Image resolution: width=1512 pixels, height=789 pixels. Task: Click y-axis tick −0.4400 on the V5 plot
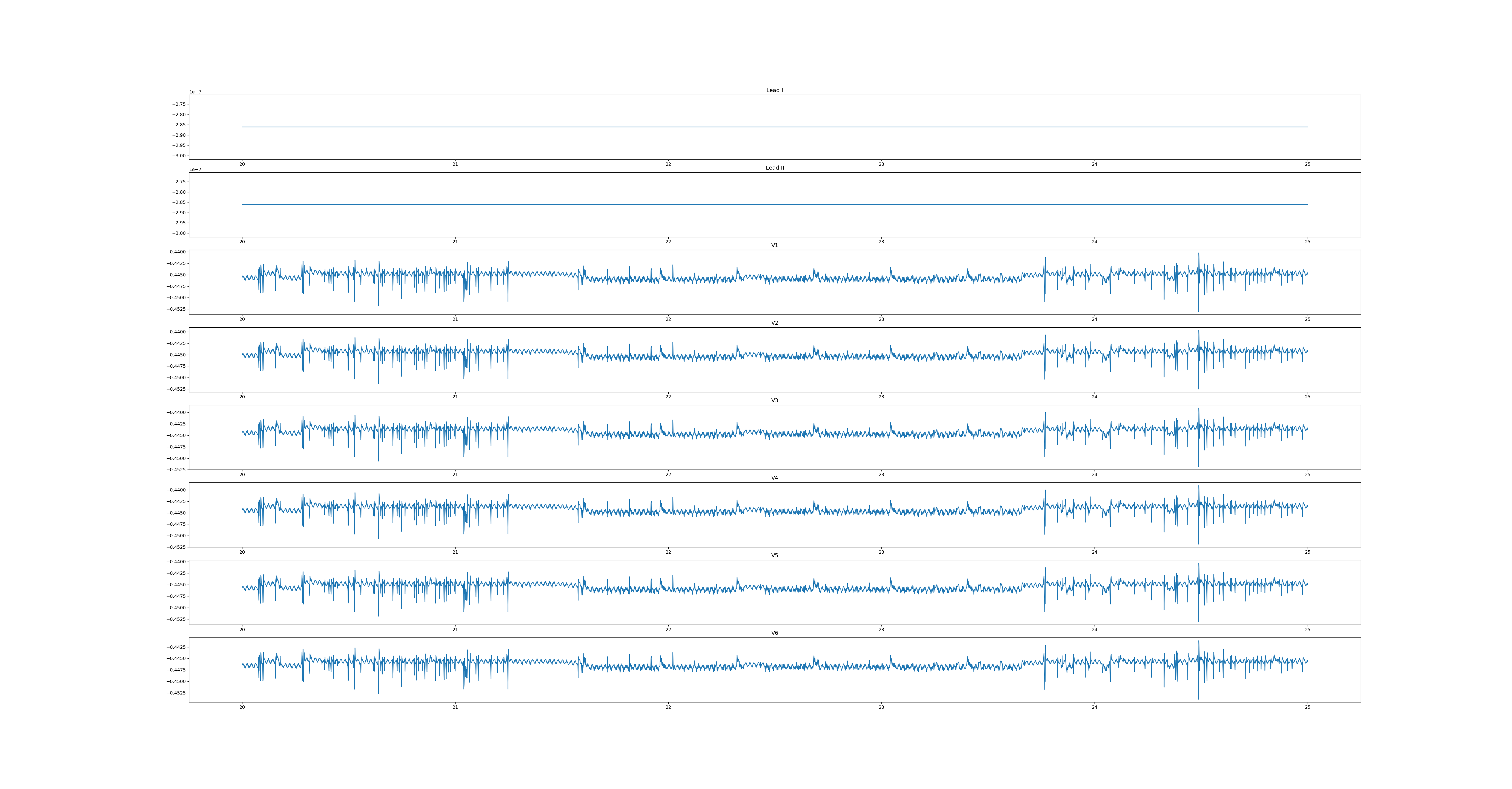click(x=176, y=562)
